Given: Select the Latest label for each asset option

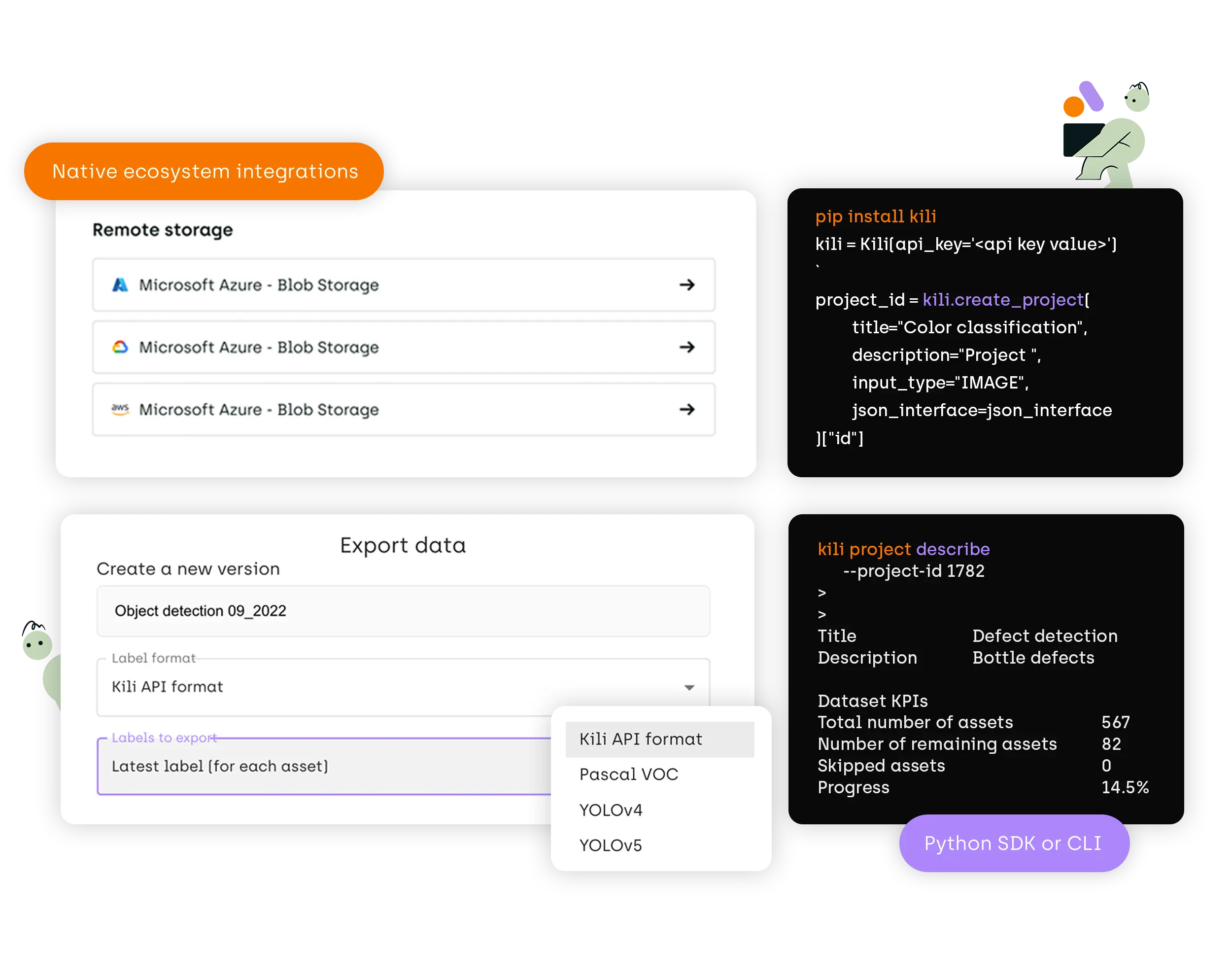Looking at the screenshot, I should (219, 766).
